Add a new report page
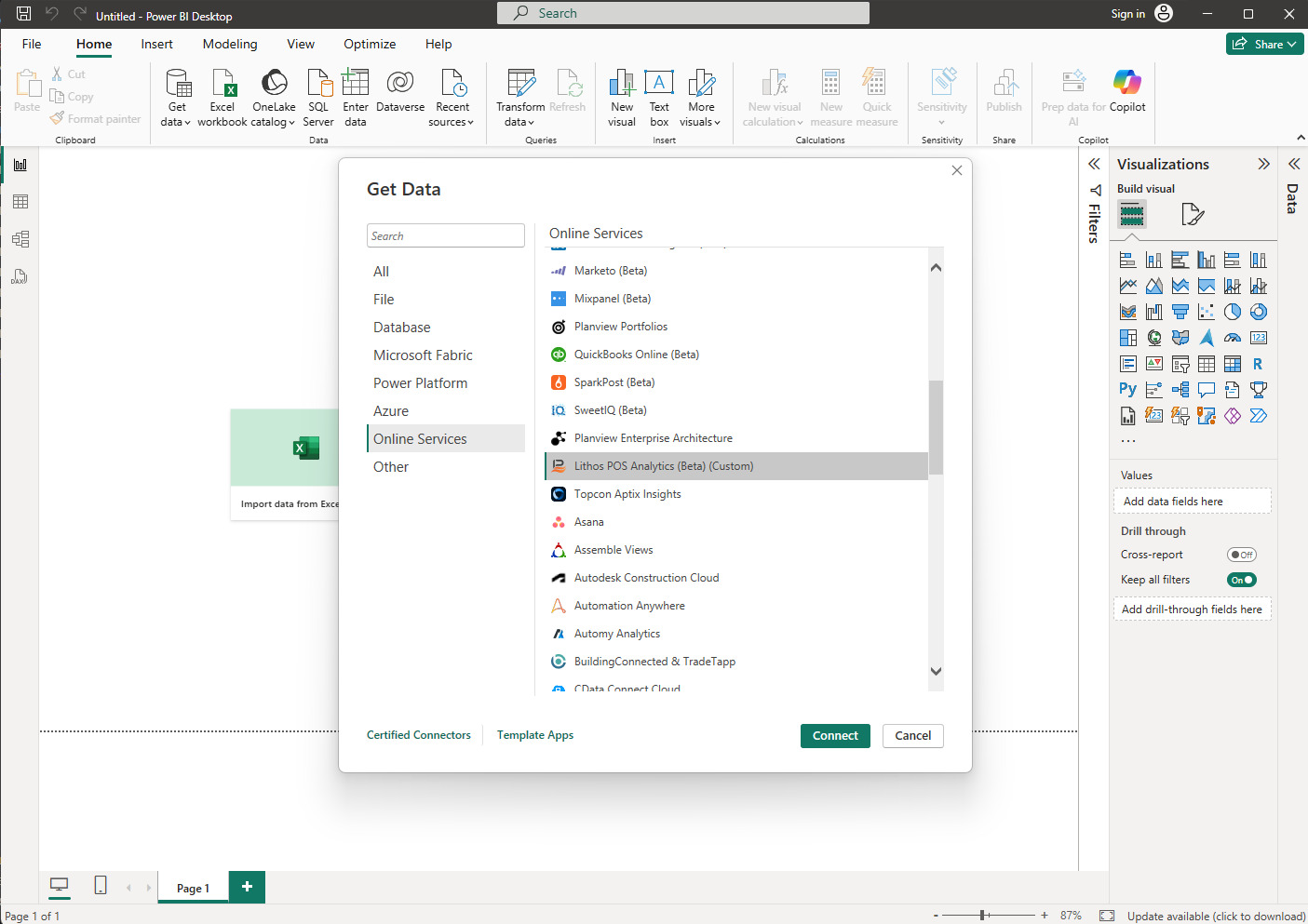The height and width of the screenshot is (924, 1308). [x=247, y=887]
